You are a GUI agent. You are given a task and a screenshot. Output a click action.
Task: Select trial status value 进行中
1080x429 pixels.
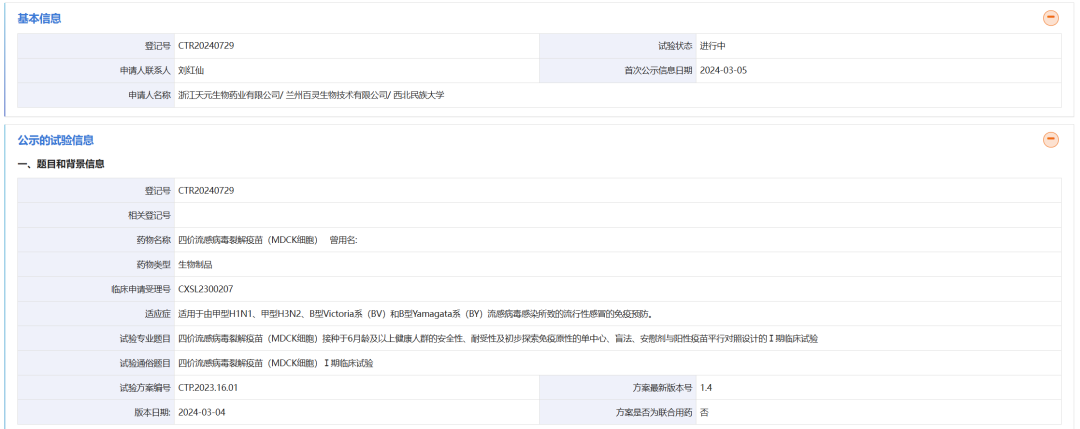(712, 45)
